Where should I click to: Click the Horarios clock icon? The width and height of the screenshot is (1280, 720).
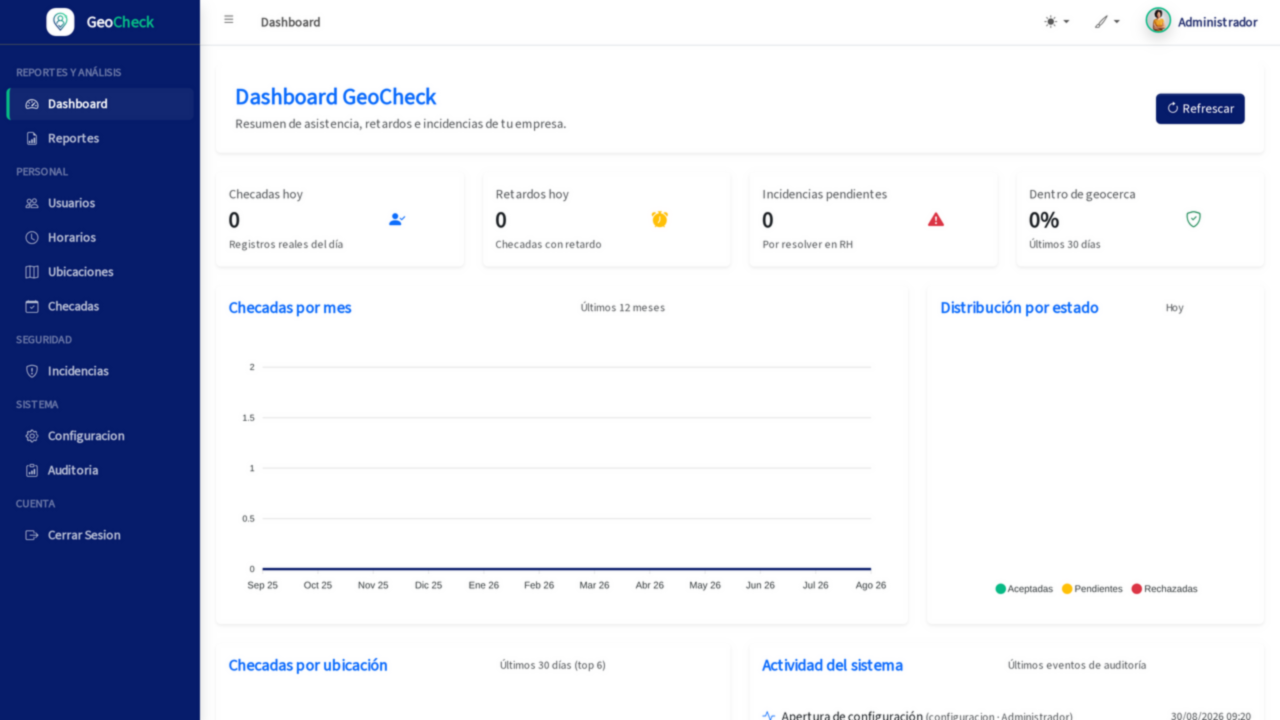coord(32,237)
